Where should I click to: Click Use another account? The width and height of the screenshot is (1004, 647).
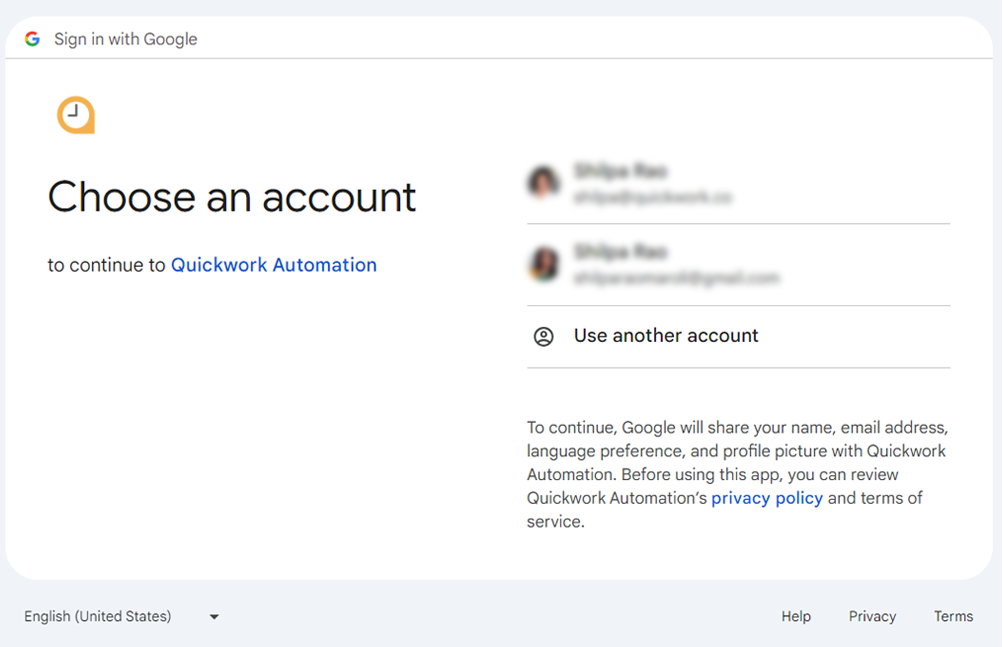(738, 336)
